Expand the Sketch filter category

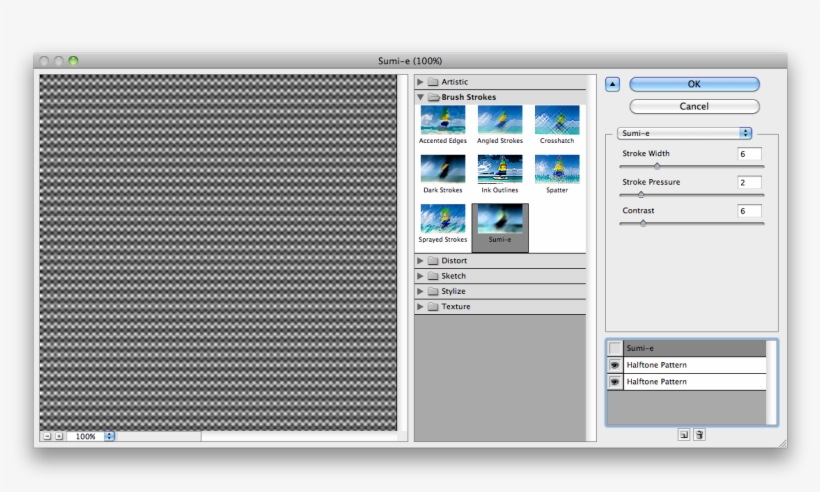[x=420, y=276]
